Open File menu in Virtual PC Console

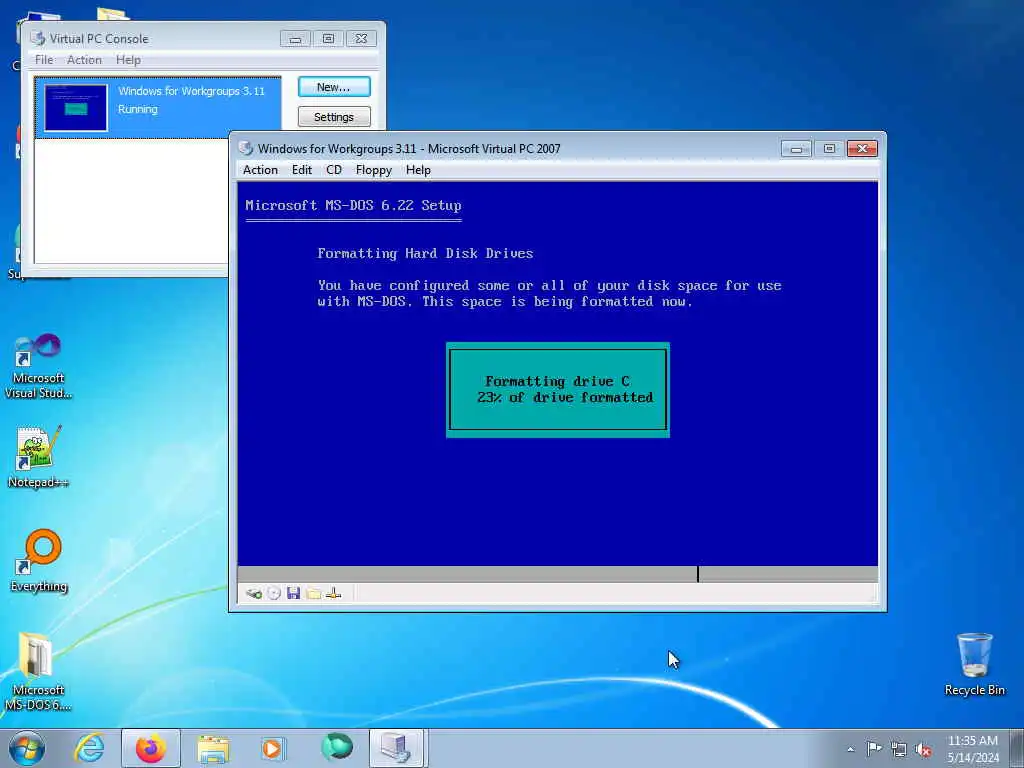point(44,59)
